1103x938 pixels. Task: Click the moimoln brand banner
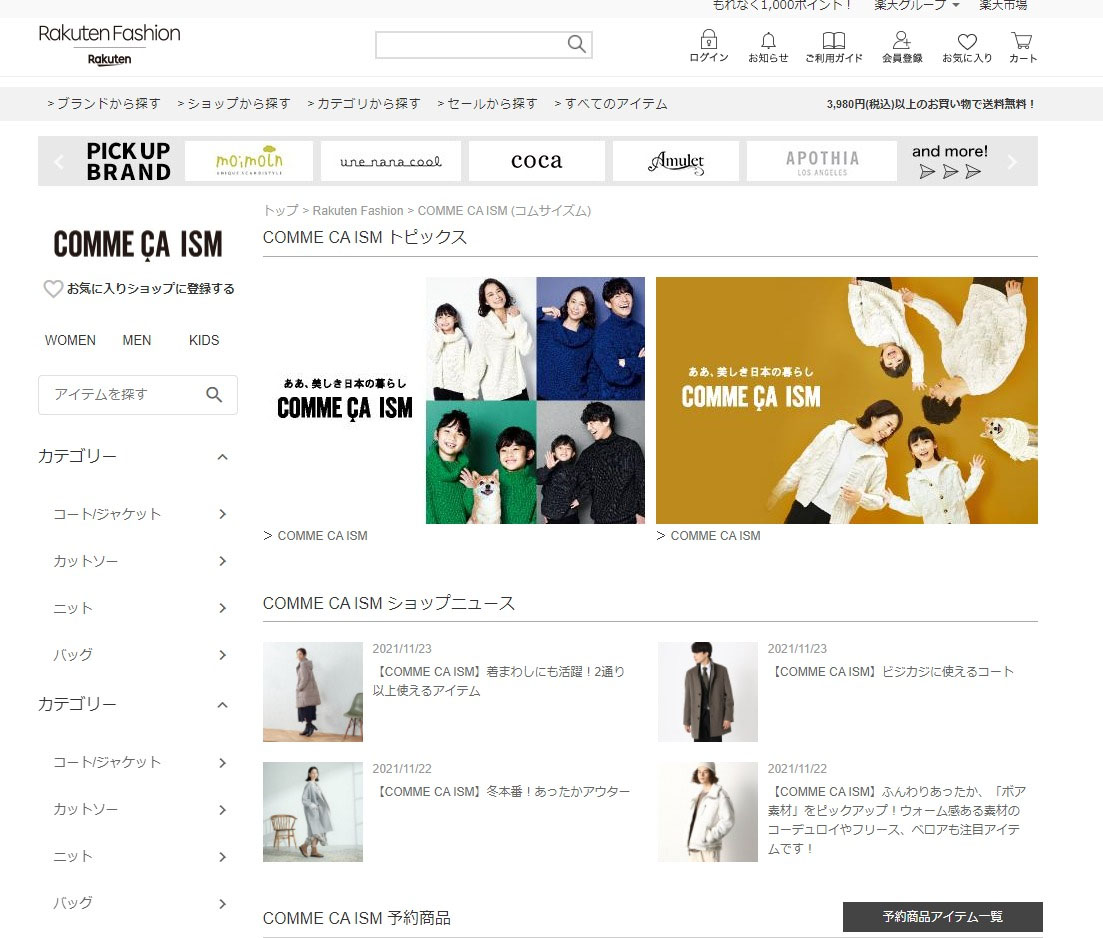coord(249,161)
